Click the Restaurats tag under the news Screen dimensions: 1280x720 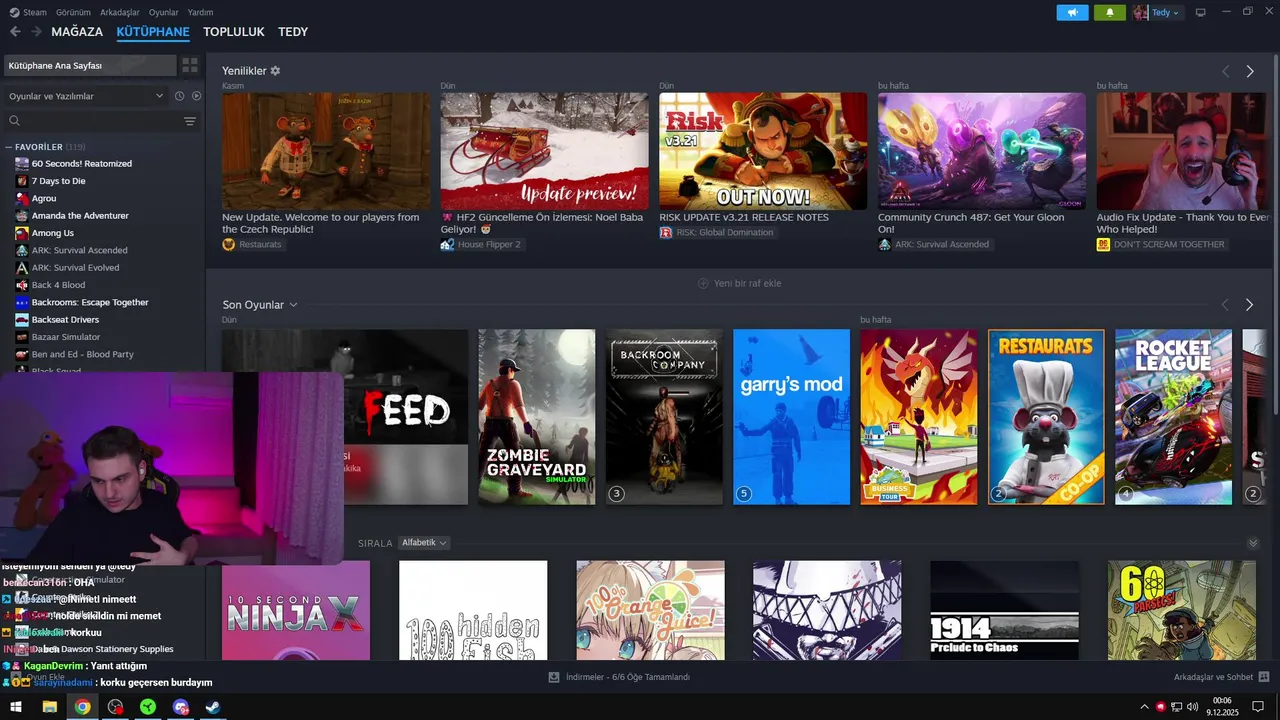pyautogui.click(x=253, y=244)
